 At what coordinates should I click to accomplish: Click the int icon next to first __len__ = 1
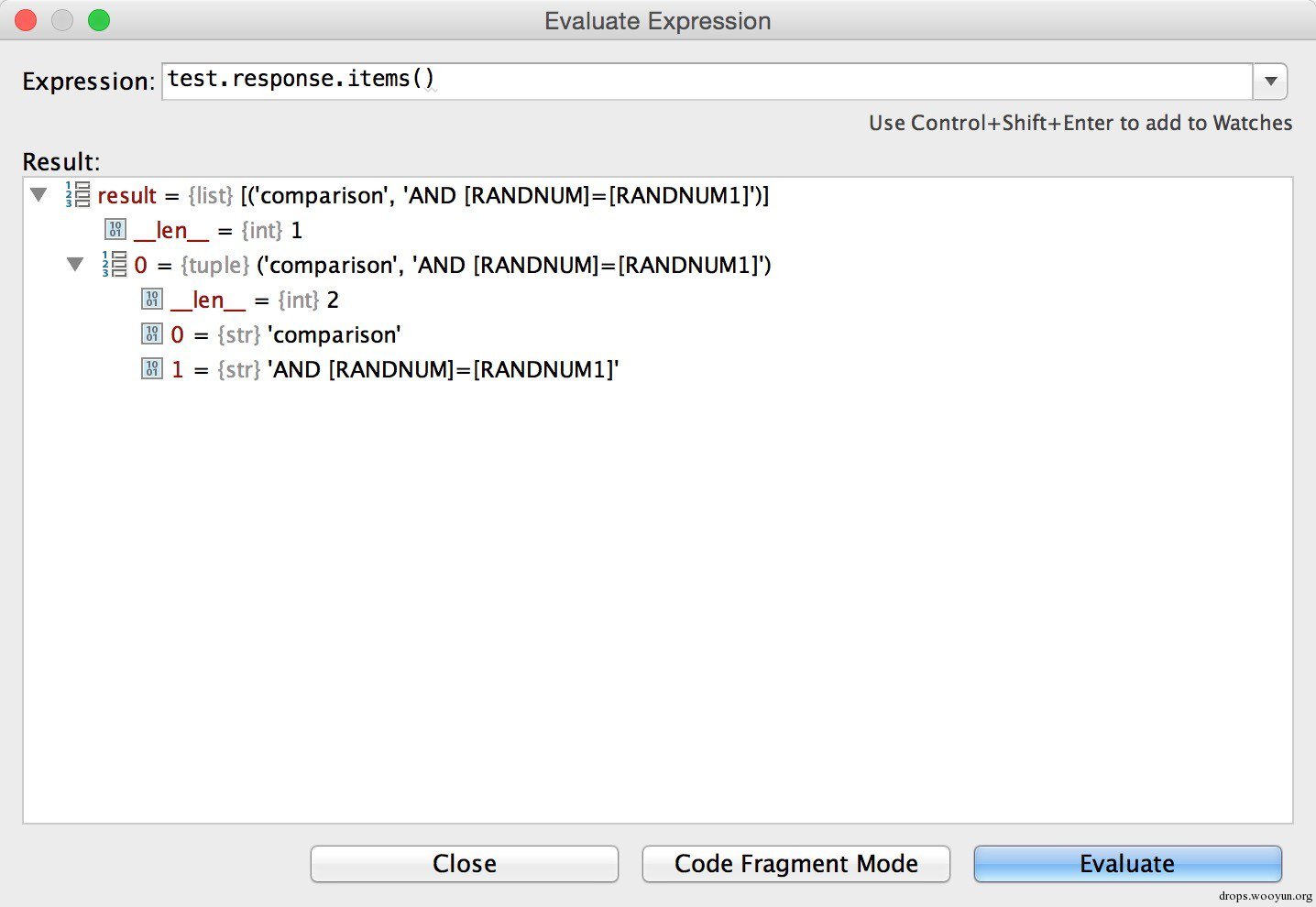[115, 229]
